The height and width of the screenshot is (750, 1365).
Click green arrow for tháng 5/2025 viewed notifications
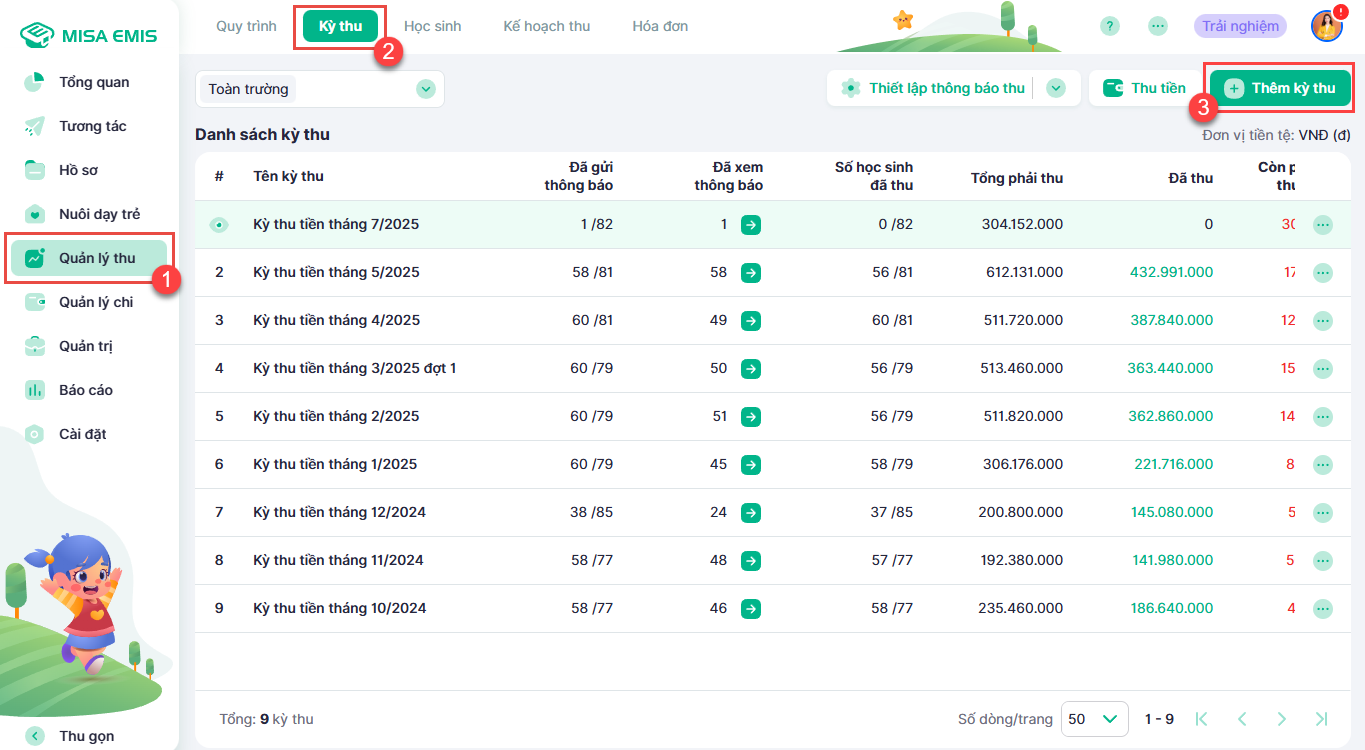[x=751, y=272]
